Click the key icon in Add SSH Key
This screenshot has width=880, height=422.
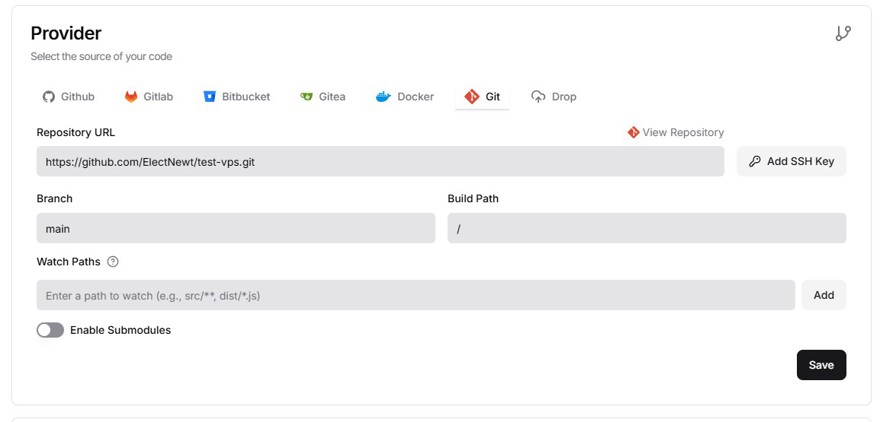(x=755, y=161)
